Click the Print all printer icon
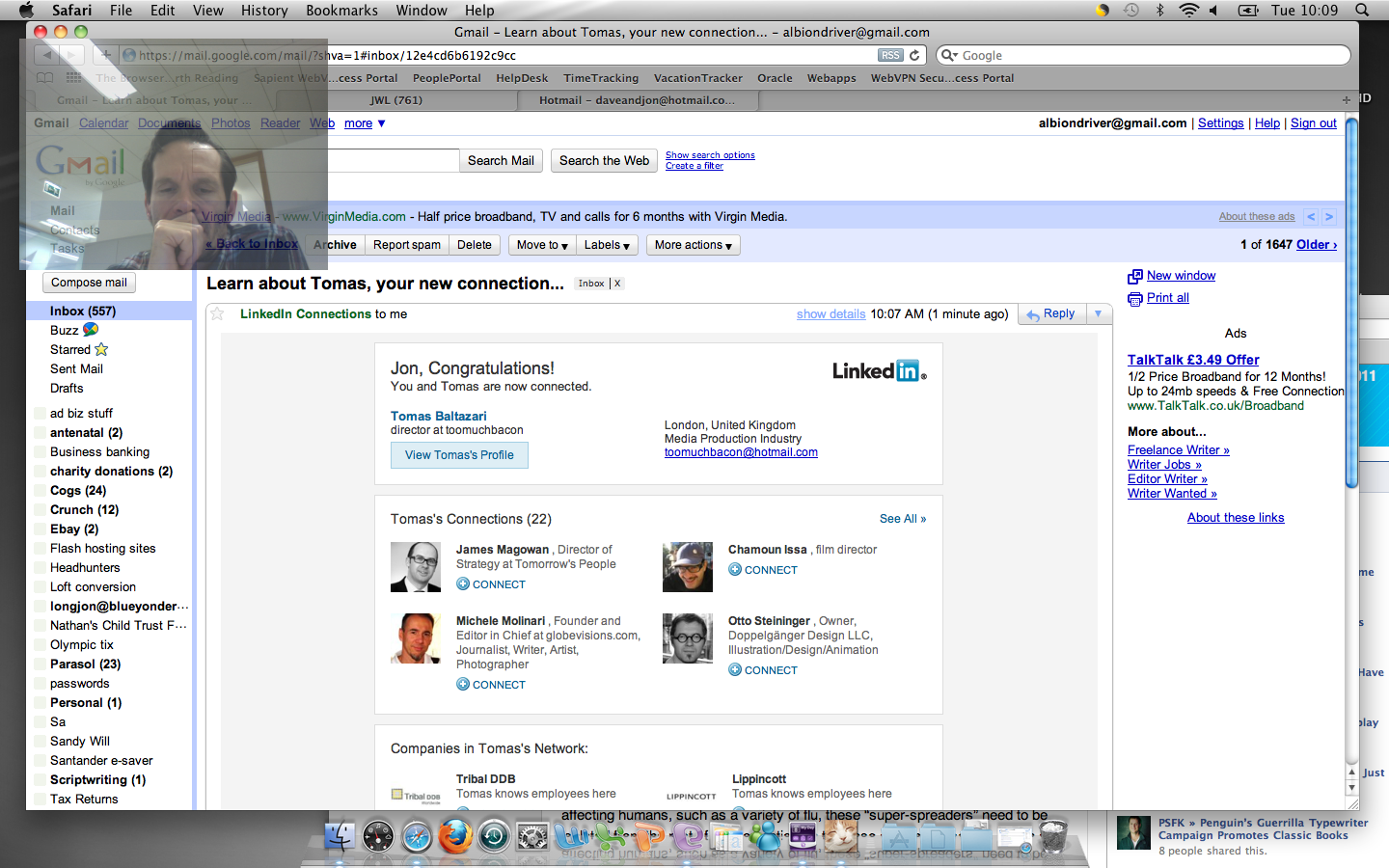Viewport: 1389px width, 868px height. click(x=1134, y=299)
